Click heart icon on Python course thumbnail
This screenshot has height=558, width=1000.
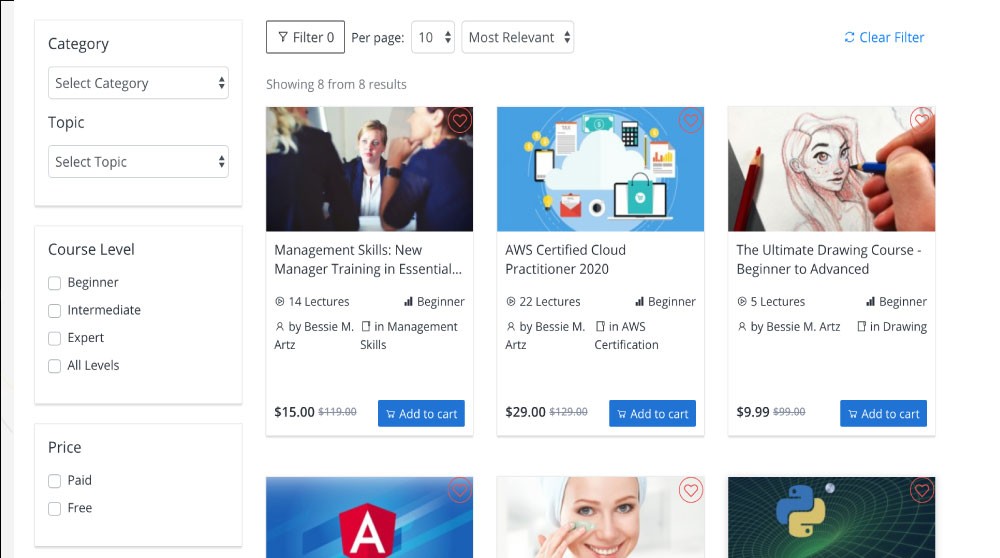pos(922,490)
